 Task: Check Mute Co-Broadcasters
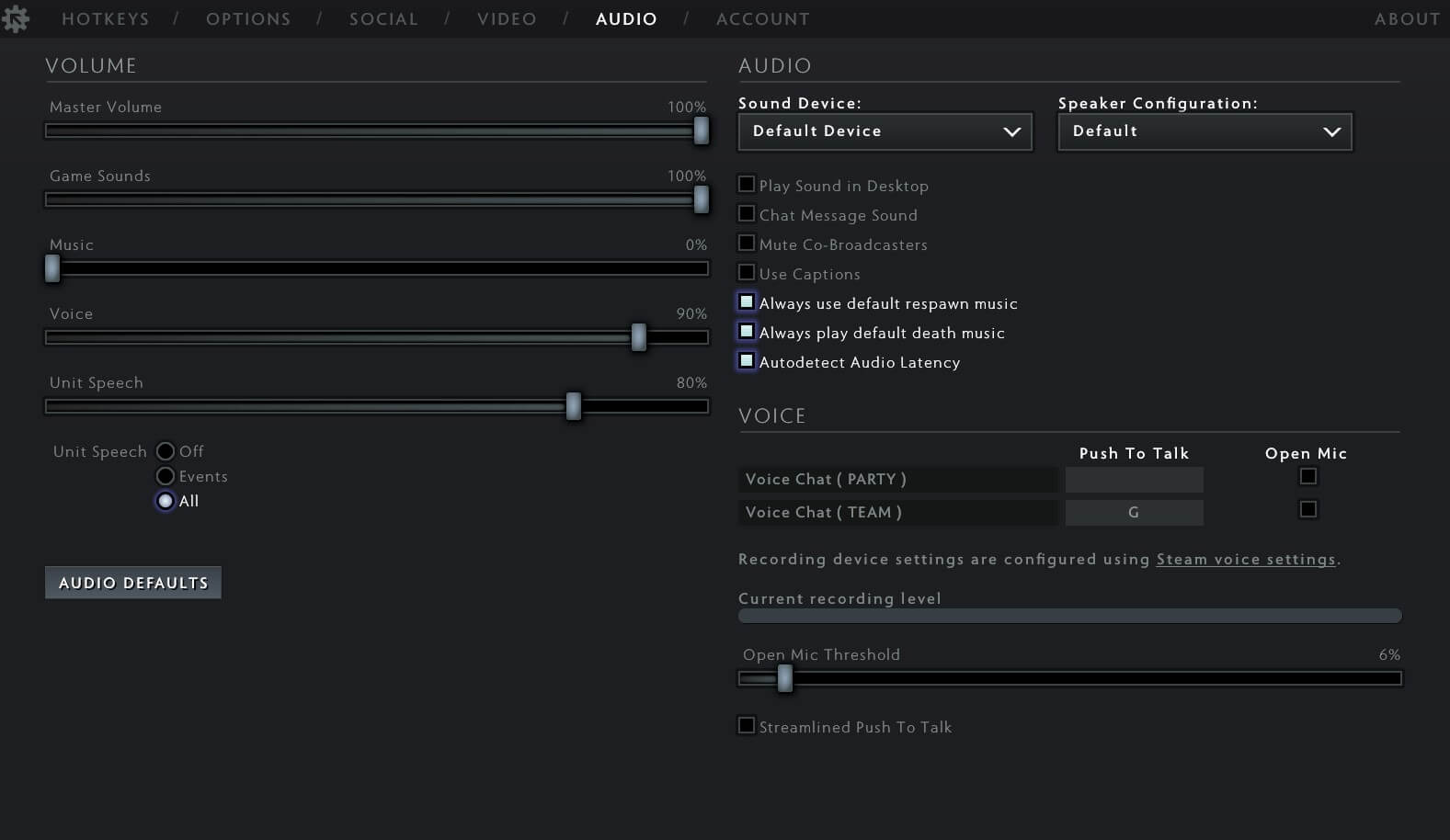747,243
